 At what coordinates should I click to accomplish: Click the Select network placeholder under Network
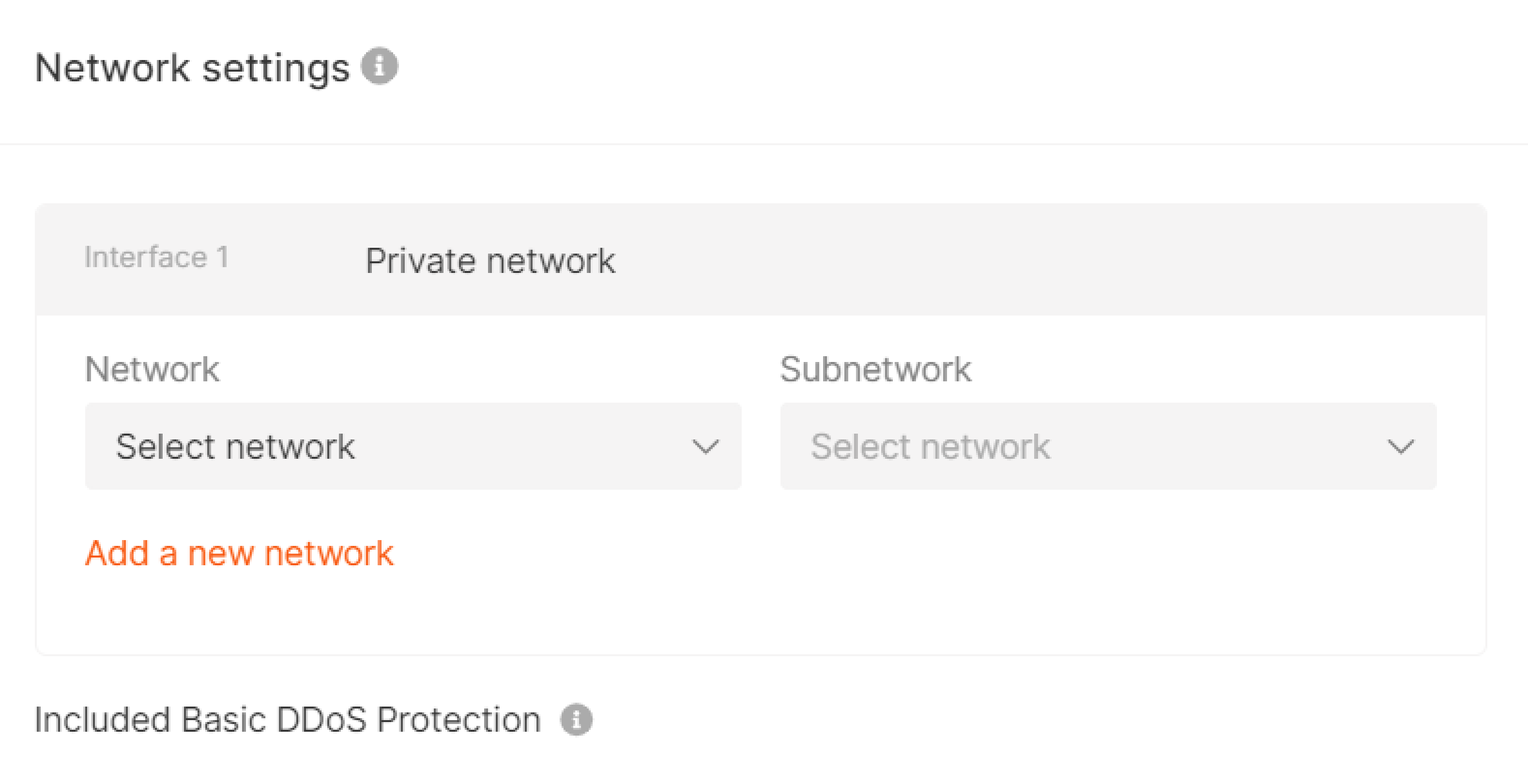coord(235,447)
